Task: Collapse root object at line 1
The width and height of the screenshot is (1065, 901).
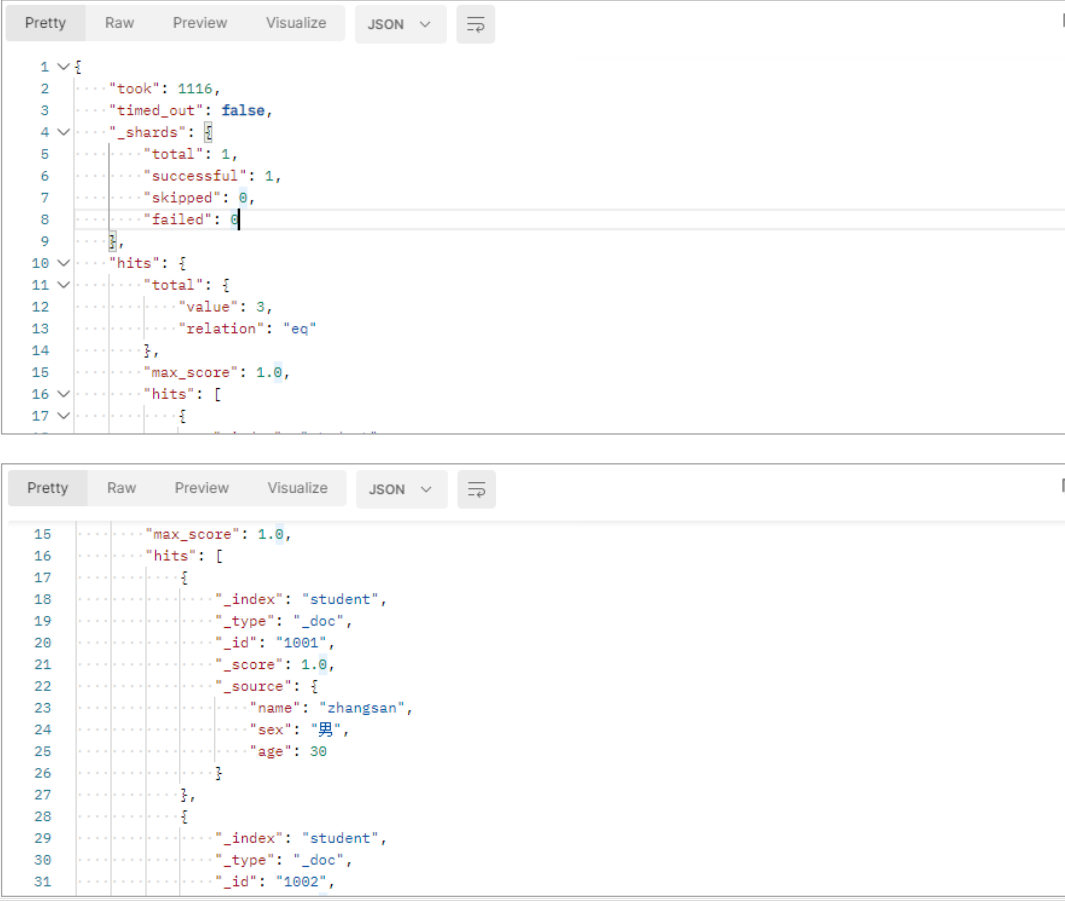Action: [63, 67]
